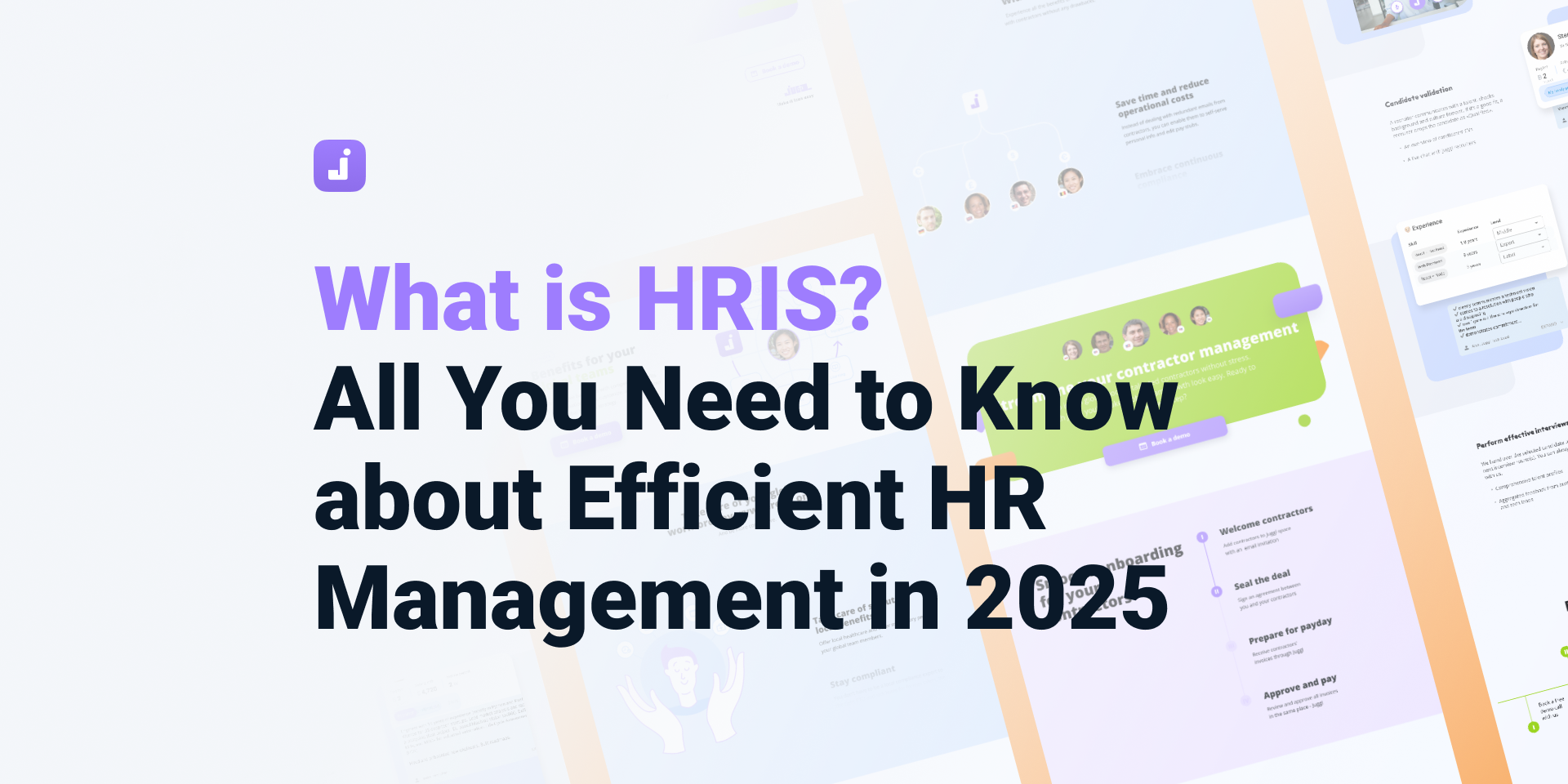Click the 'Seal the deal' step text
1568x784 pixels.
pos(1262,580)
